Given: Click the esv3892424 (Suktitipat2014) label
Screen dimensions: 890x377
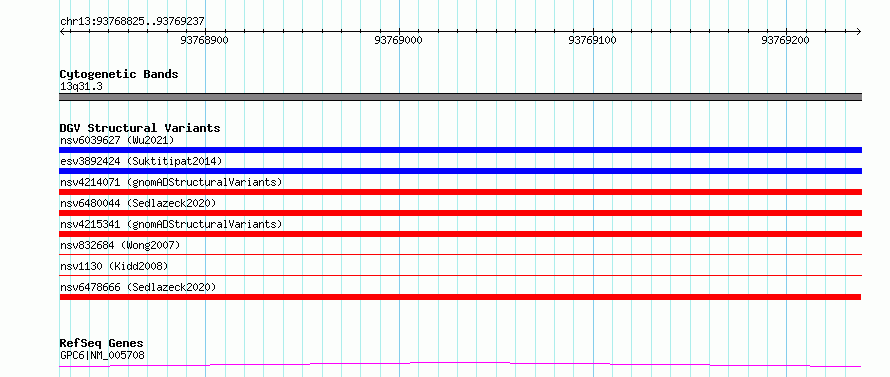Looking at the screenshot, I should pyautogui.click(x=141, y=161).
